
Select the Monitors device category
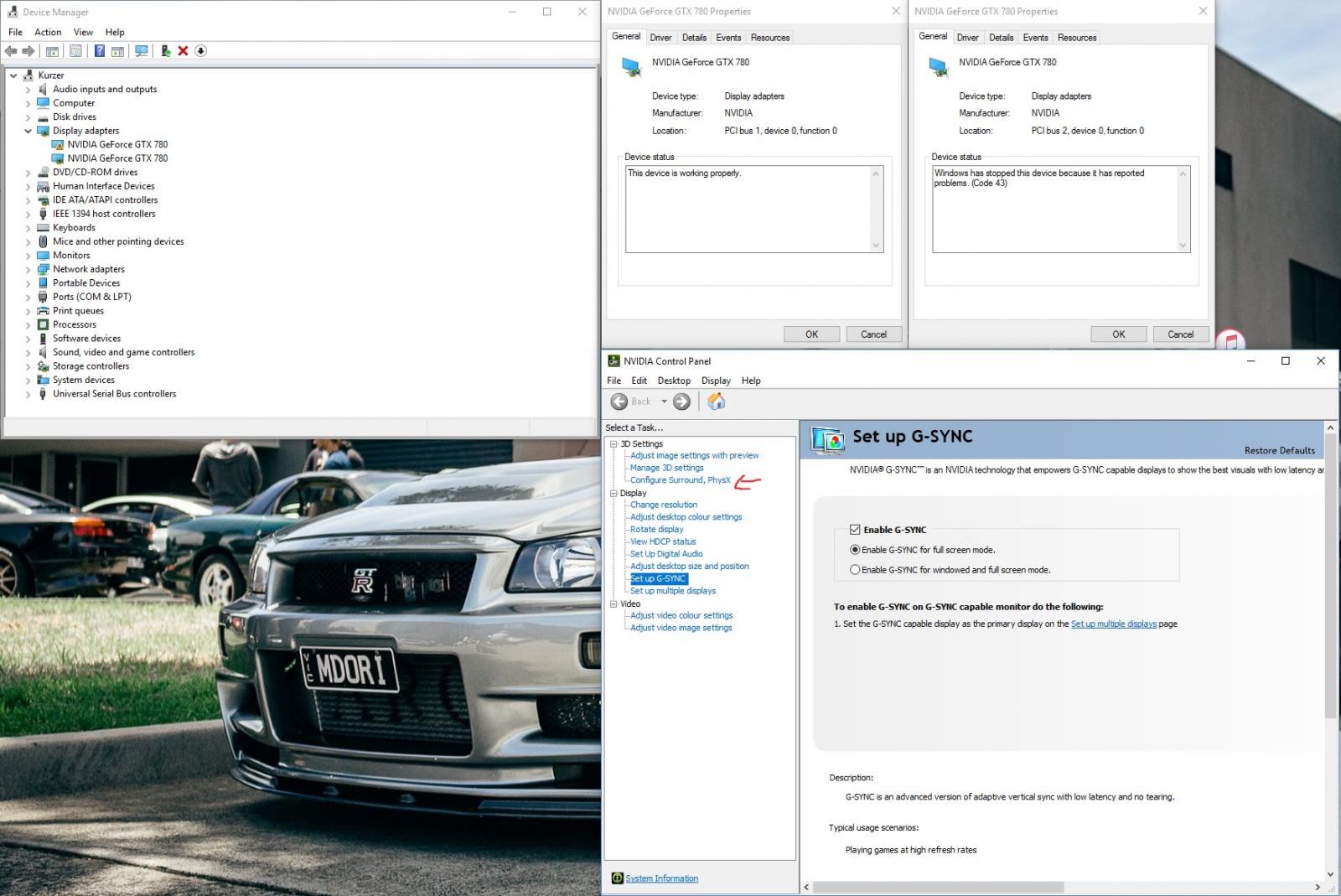pyautogui.click(x=71, y=255)
